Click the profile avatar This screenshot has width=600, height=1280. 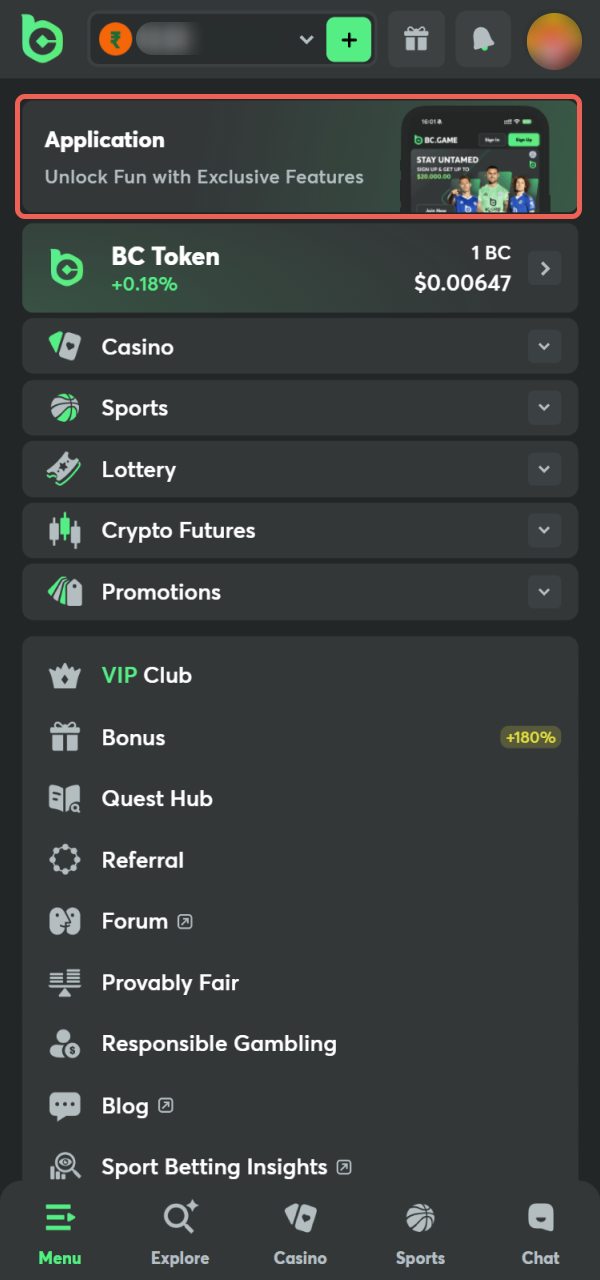point(554,39)
